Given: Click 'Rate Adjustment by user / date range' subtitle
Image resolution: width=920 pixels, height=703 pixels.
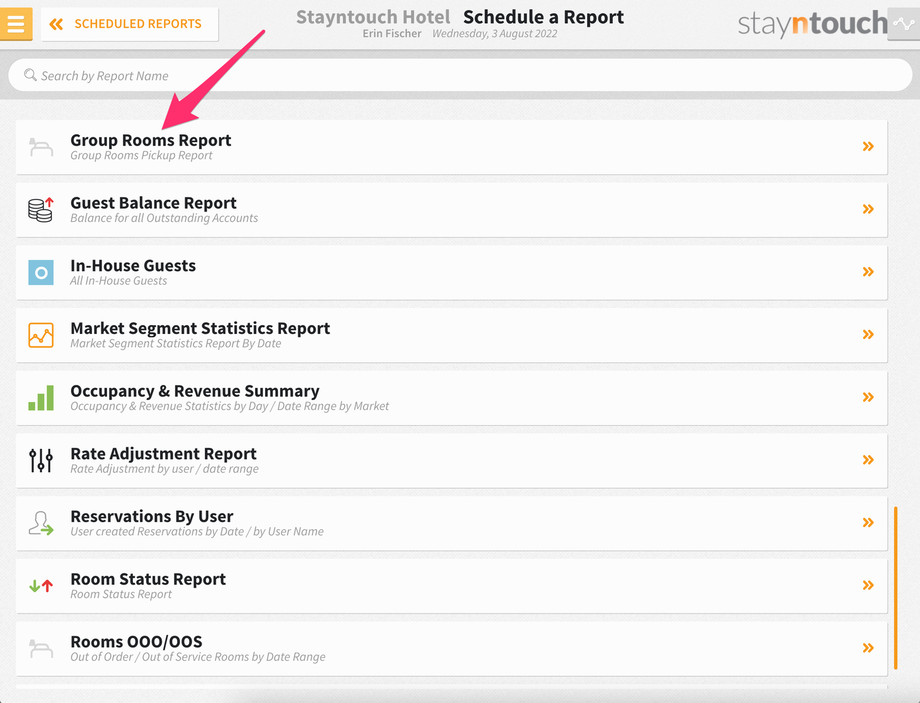Looking at the screenshot, I should [164, 469].
